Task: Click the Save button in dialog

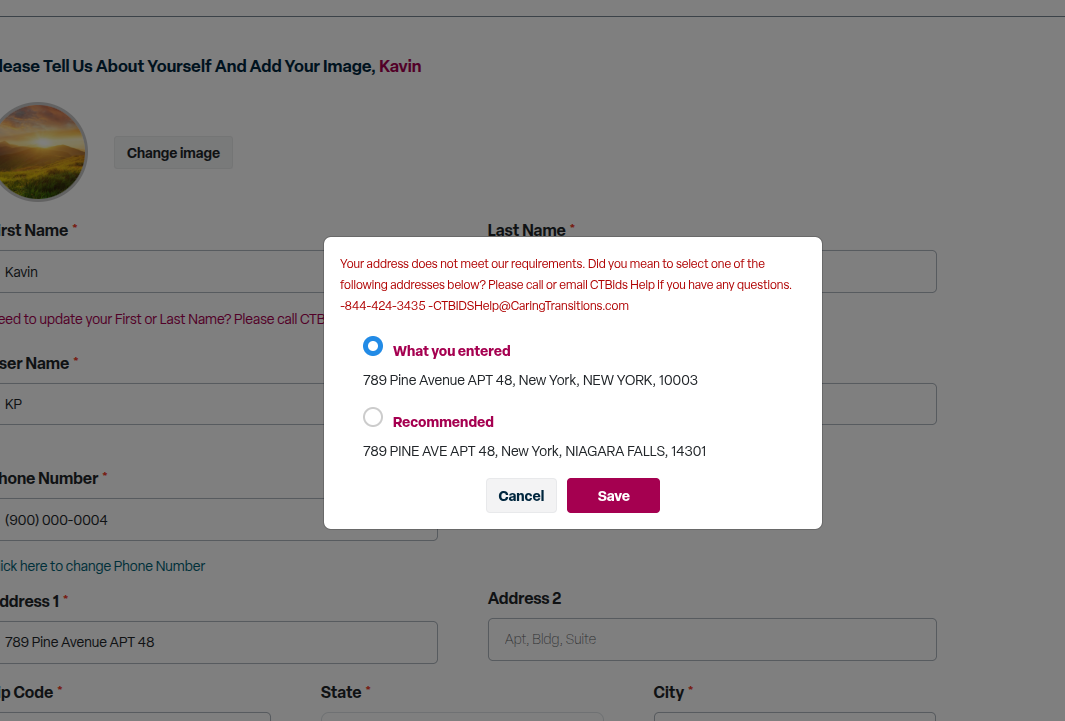Action: tap(613, 496)
